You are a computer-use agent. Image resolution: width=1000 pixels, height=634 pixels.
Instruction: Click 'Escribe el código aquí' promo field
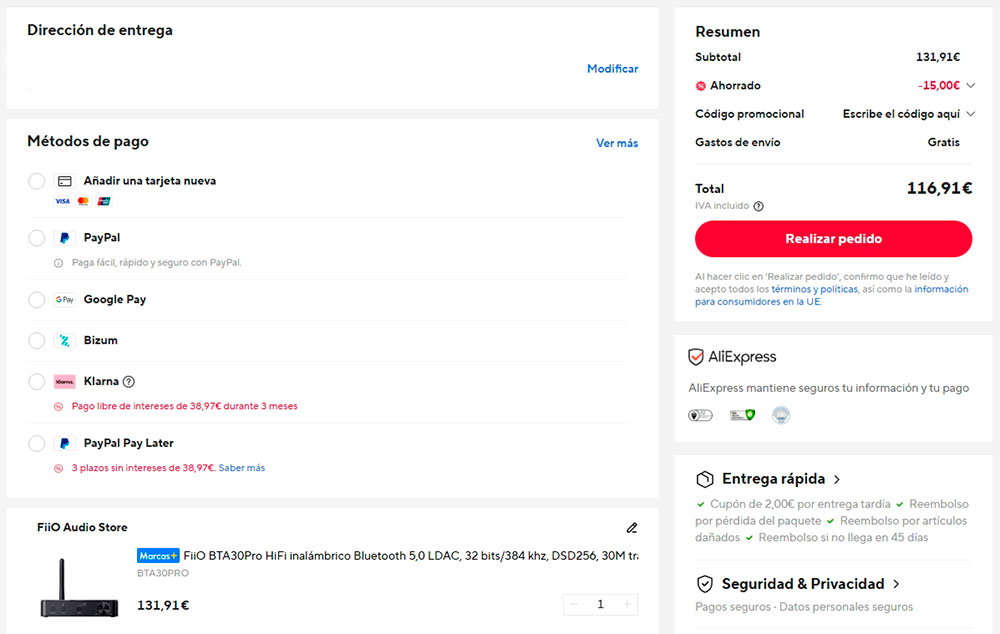901,114
